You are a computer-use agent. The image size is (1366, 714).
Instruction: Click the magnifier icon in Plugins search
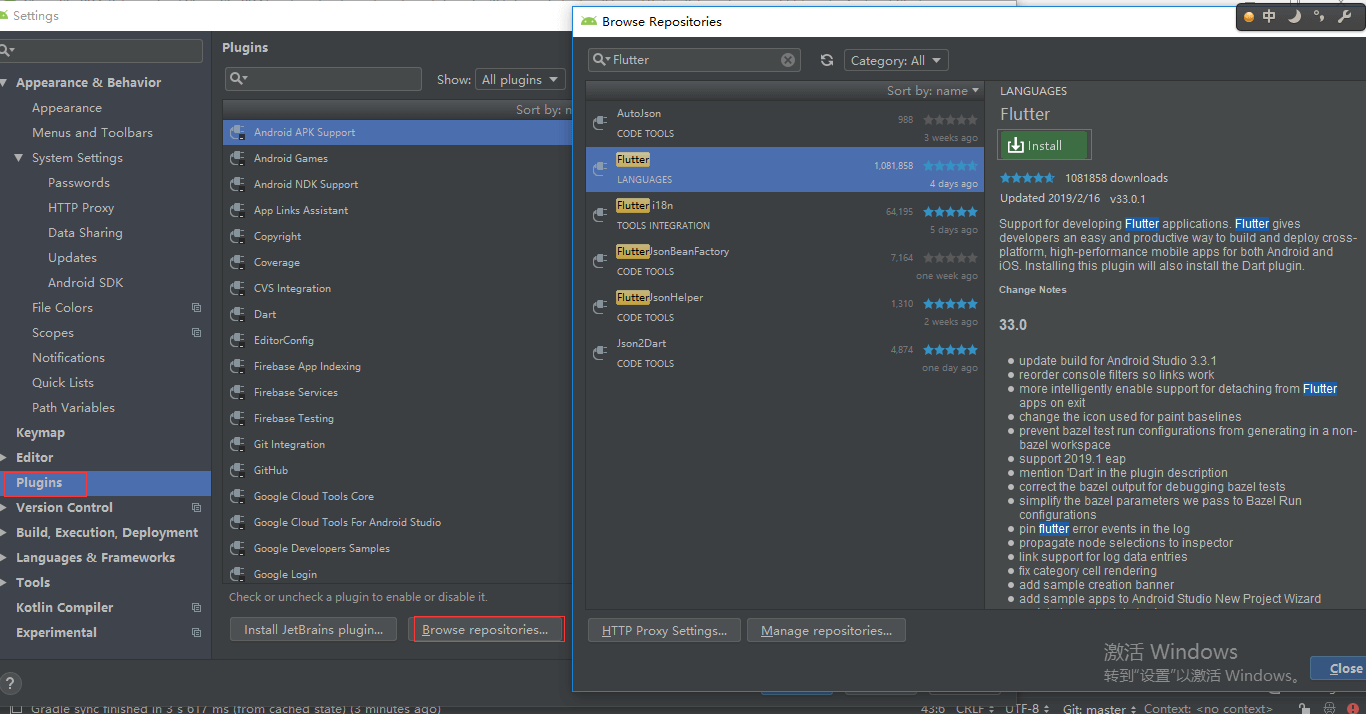pos(238,79)
